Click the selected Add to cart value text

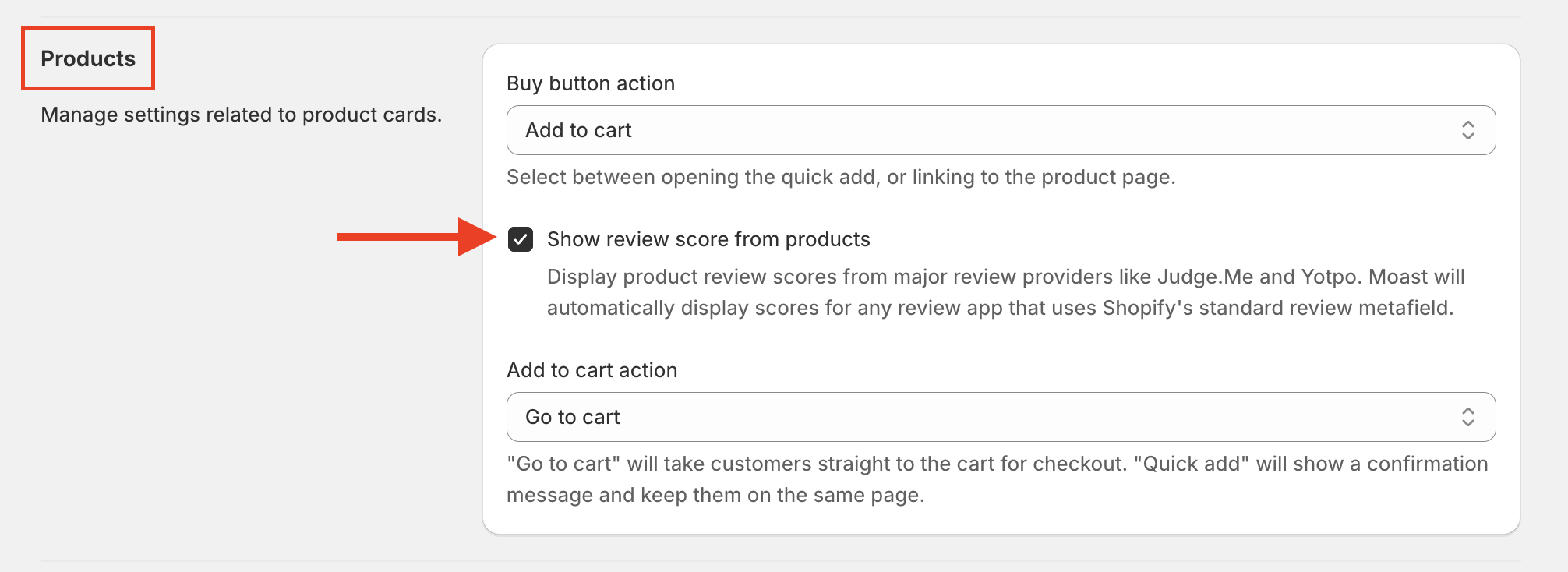578,130
